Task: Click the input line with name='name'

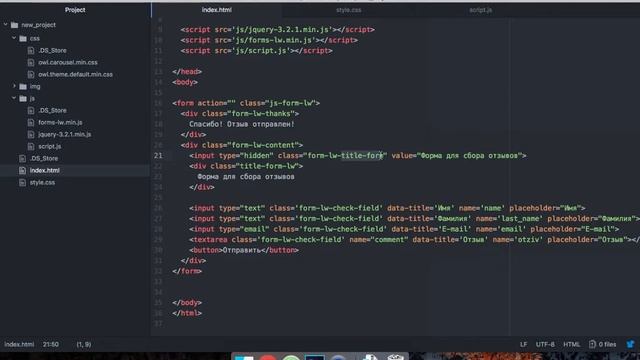Action: click(x=387, y=208)
